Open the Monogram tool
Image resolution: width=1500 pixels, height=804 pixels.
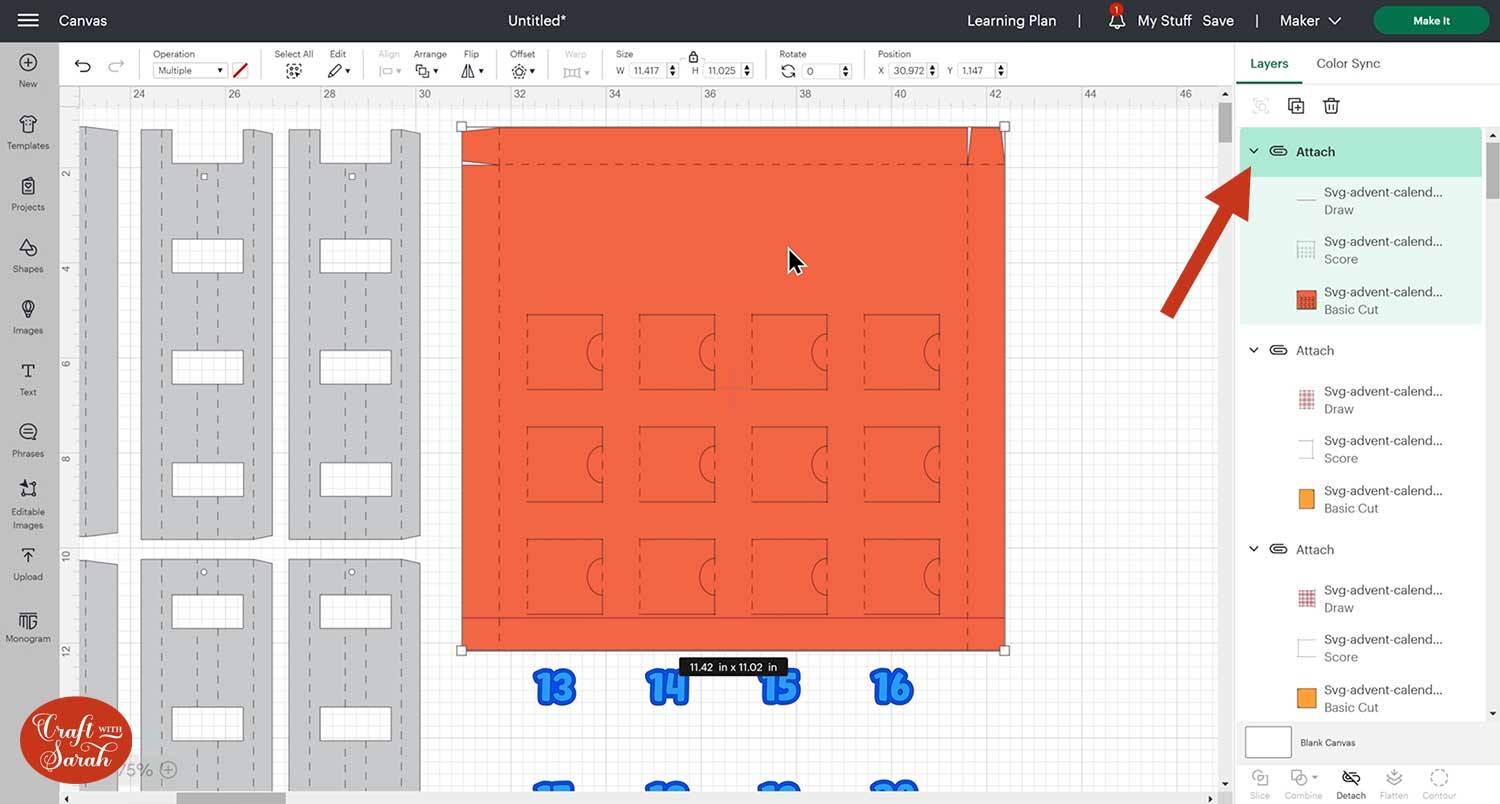click(x=28, y=627)
